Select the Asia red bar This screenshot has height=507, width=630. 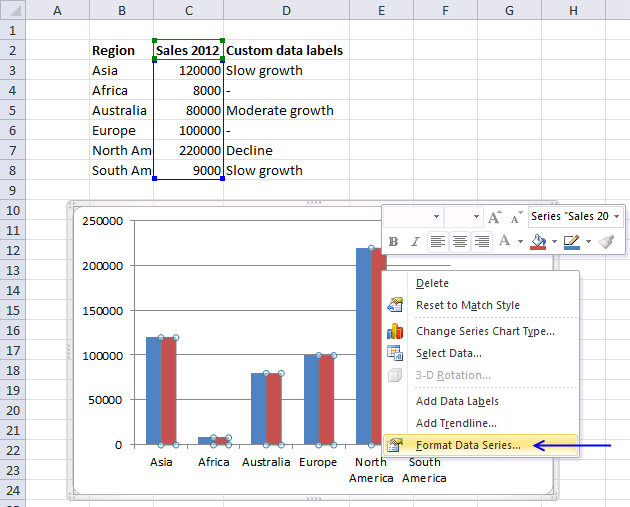coord(168,391)
